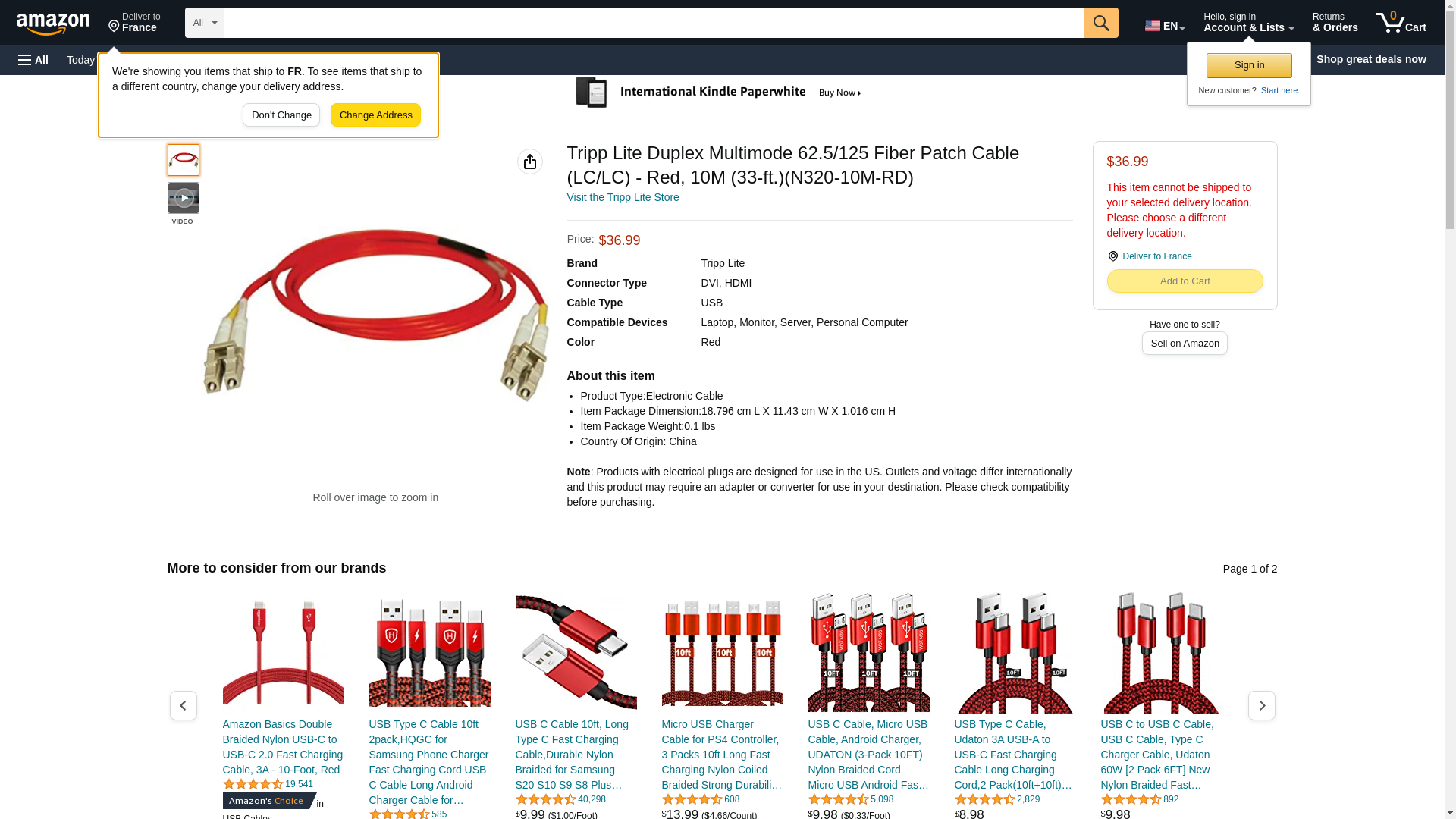This screenshot has height=819, width=1456.
Task: Expand the All search category dropdown
Action: (205, 23)
